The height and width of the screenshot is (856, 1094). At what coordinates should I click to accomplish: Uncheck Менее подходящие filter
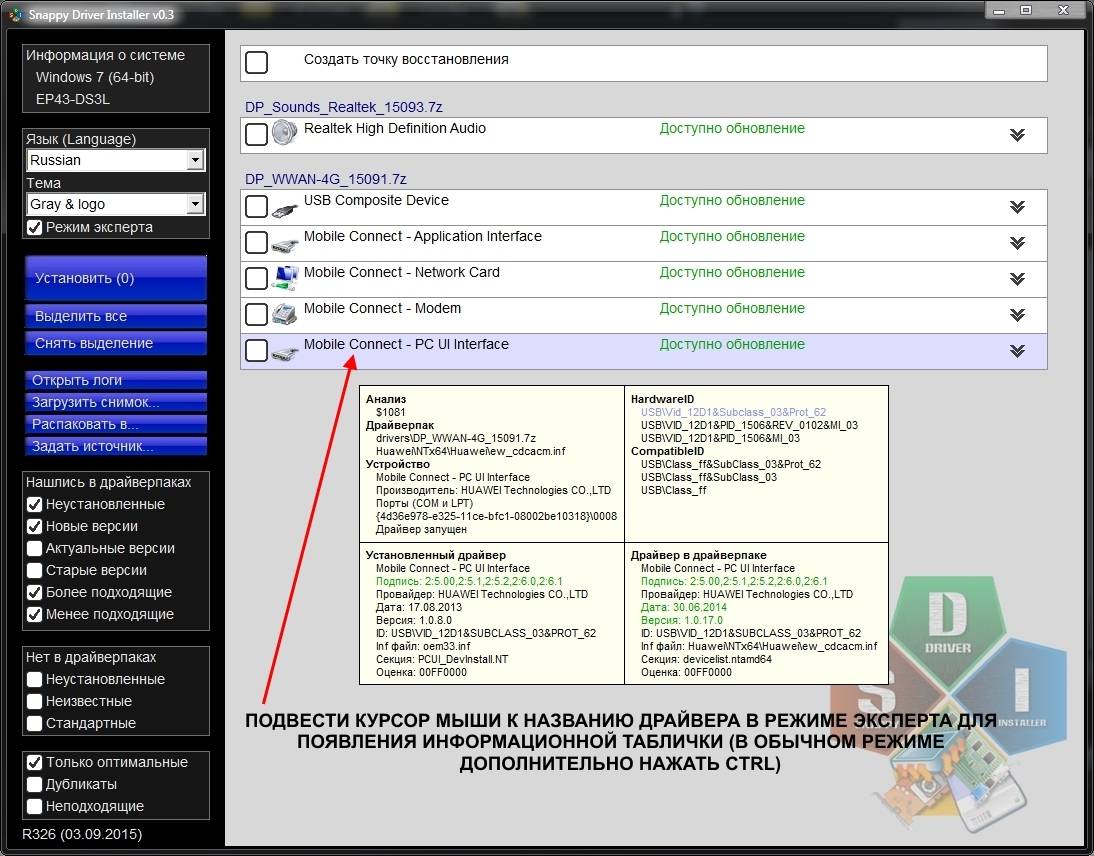point(34,615)
